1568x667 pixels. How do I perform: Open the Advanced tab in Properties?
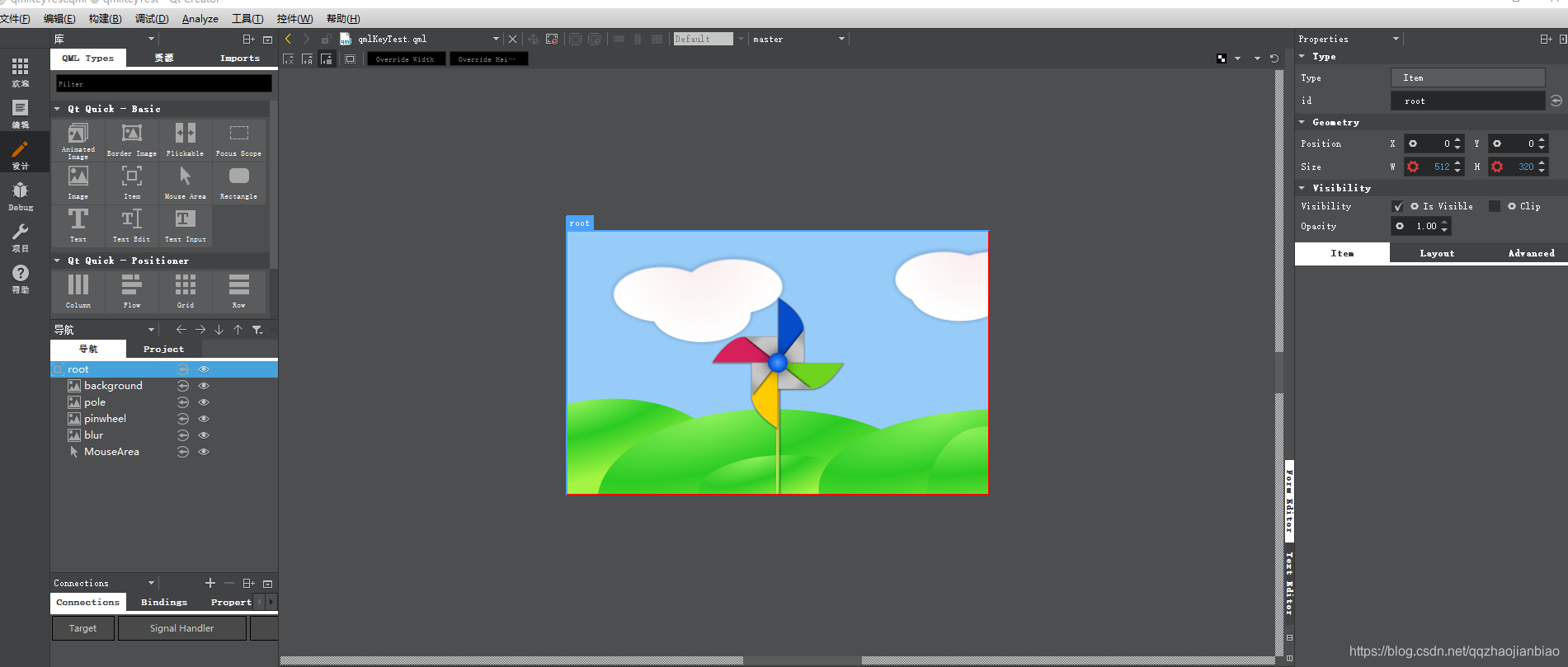click(1531, 253)
